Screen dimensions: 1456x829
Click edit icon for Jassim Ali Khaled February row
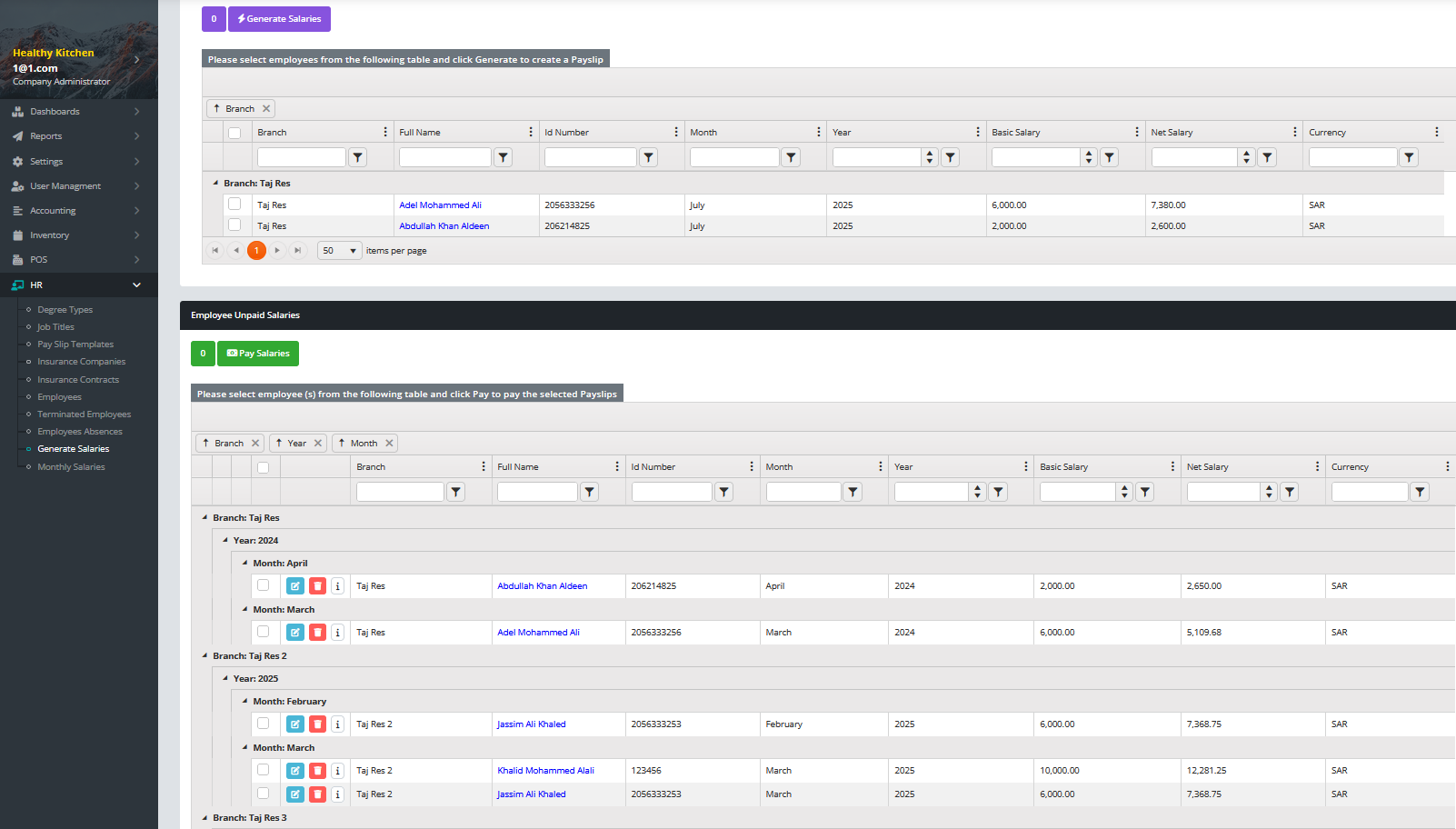click(x=295, y=724)
